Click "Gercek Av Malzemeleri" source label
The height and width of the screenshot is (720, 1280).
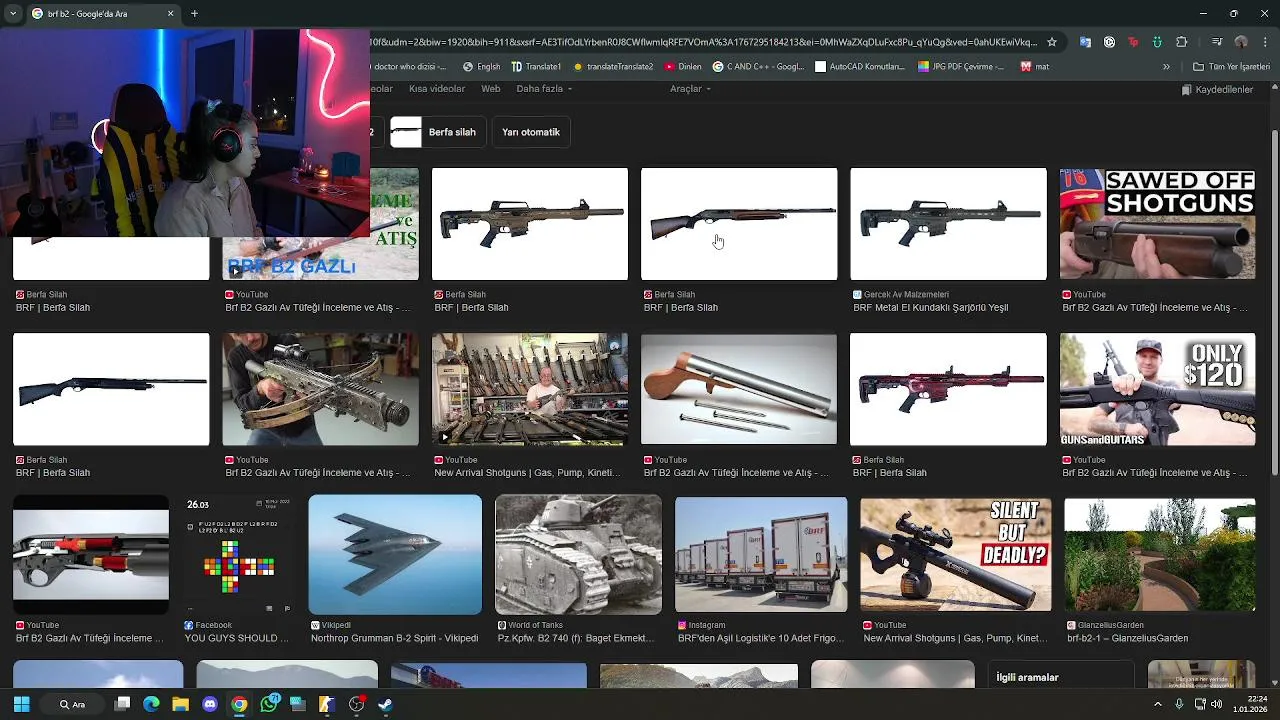[906, 295]
